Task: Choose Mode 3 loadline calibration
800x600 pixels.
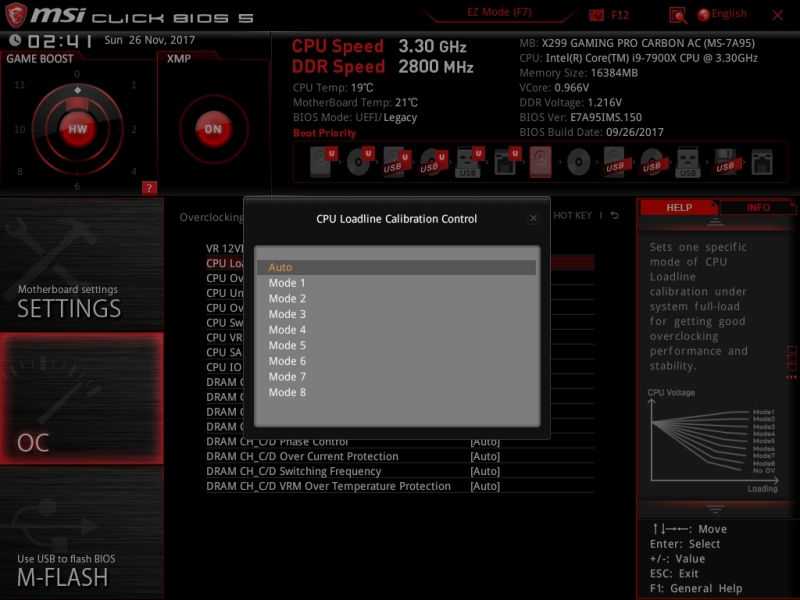Action: click(396, 314)
